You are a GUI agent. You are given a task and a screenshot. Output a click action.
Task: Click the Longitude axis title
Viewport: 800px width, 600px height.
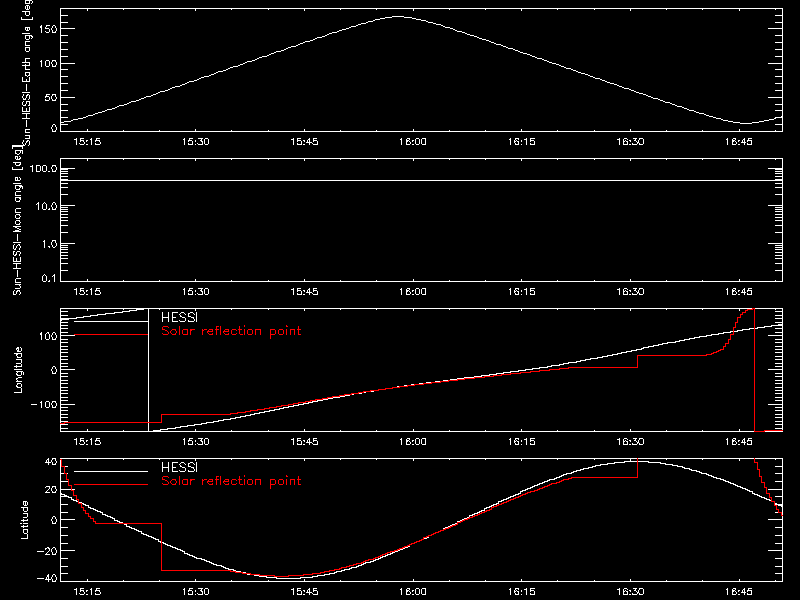(18, 370)
